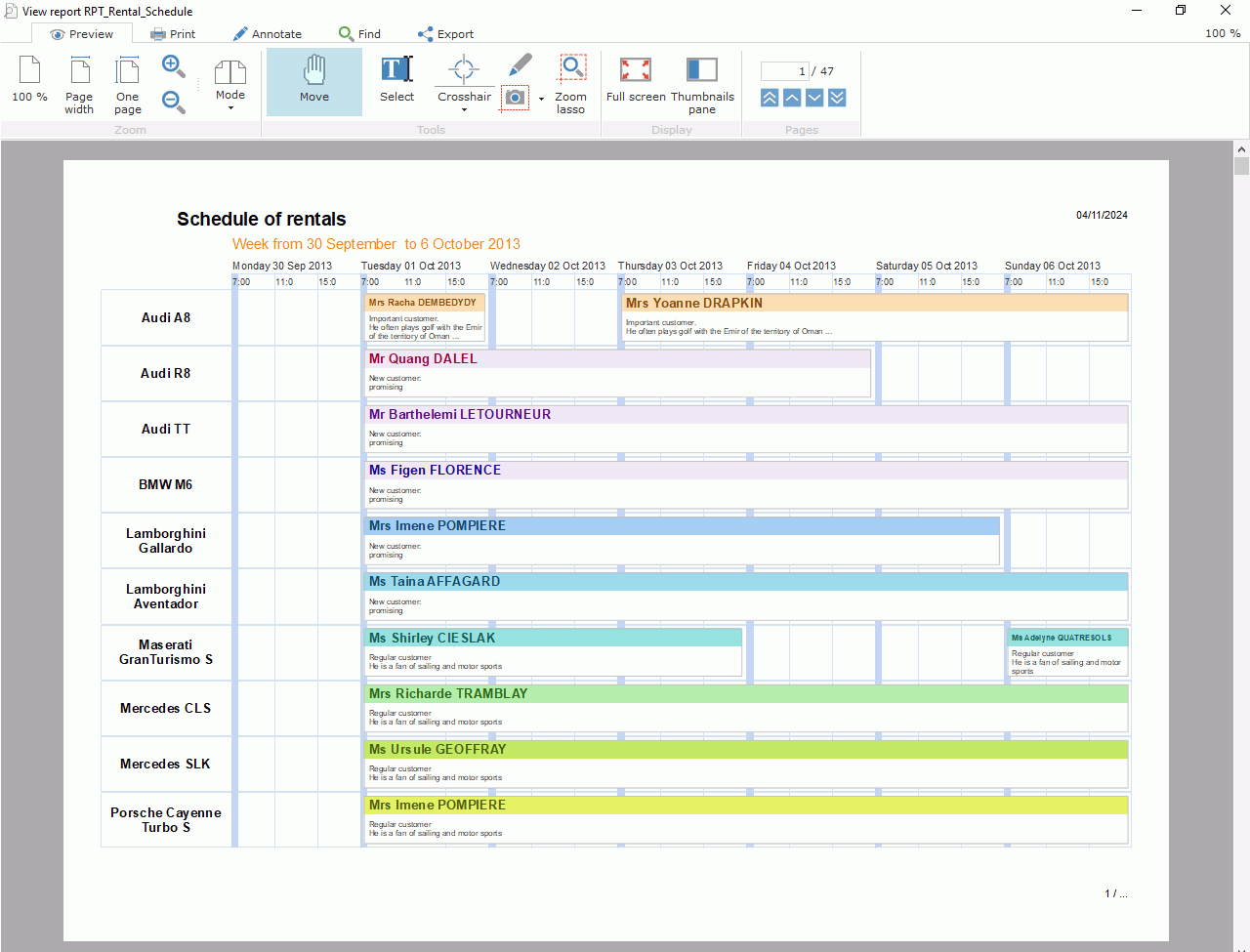
Task: Click the Audi R8 row label
Action: 166,373
